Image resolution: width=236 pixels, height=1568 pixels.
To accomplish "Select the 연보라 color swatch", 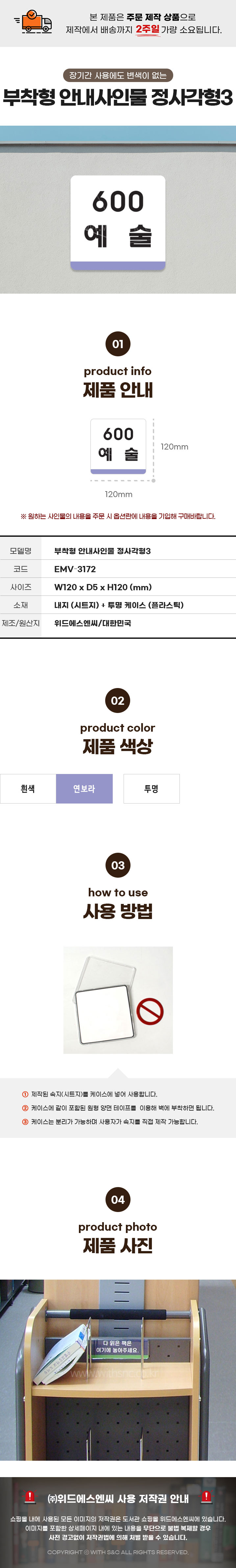I will click(x=84, y=789).
